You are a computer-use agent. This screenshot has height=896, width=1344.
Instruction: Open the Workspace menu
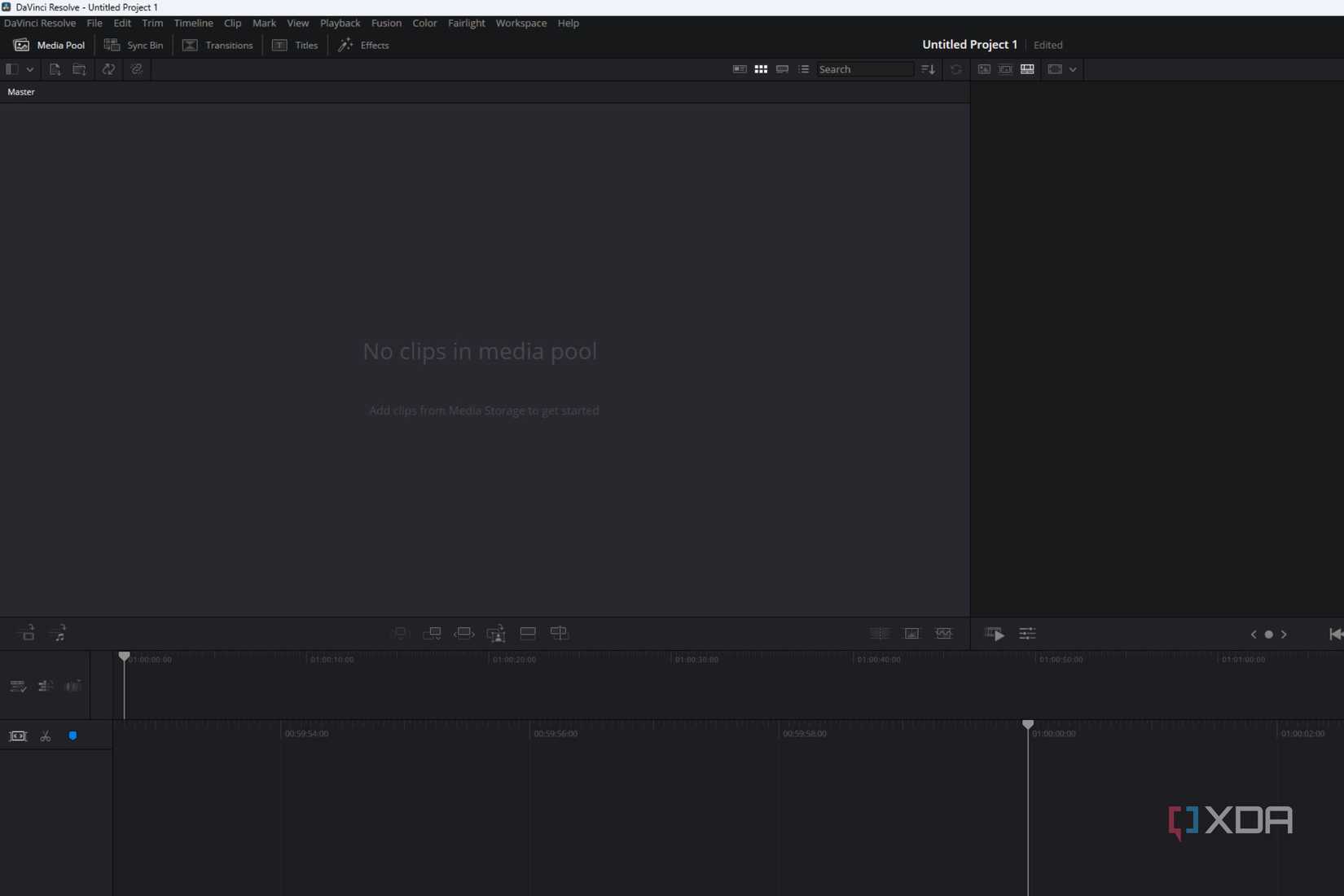(x=521, y=23)
